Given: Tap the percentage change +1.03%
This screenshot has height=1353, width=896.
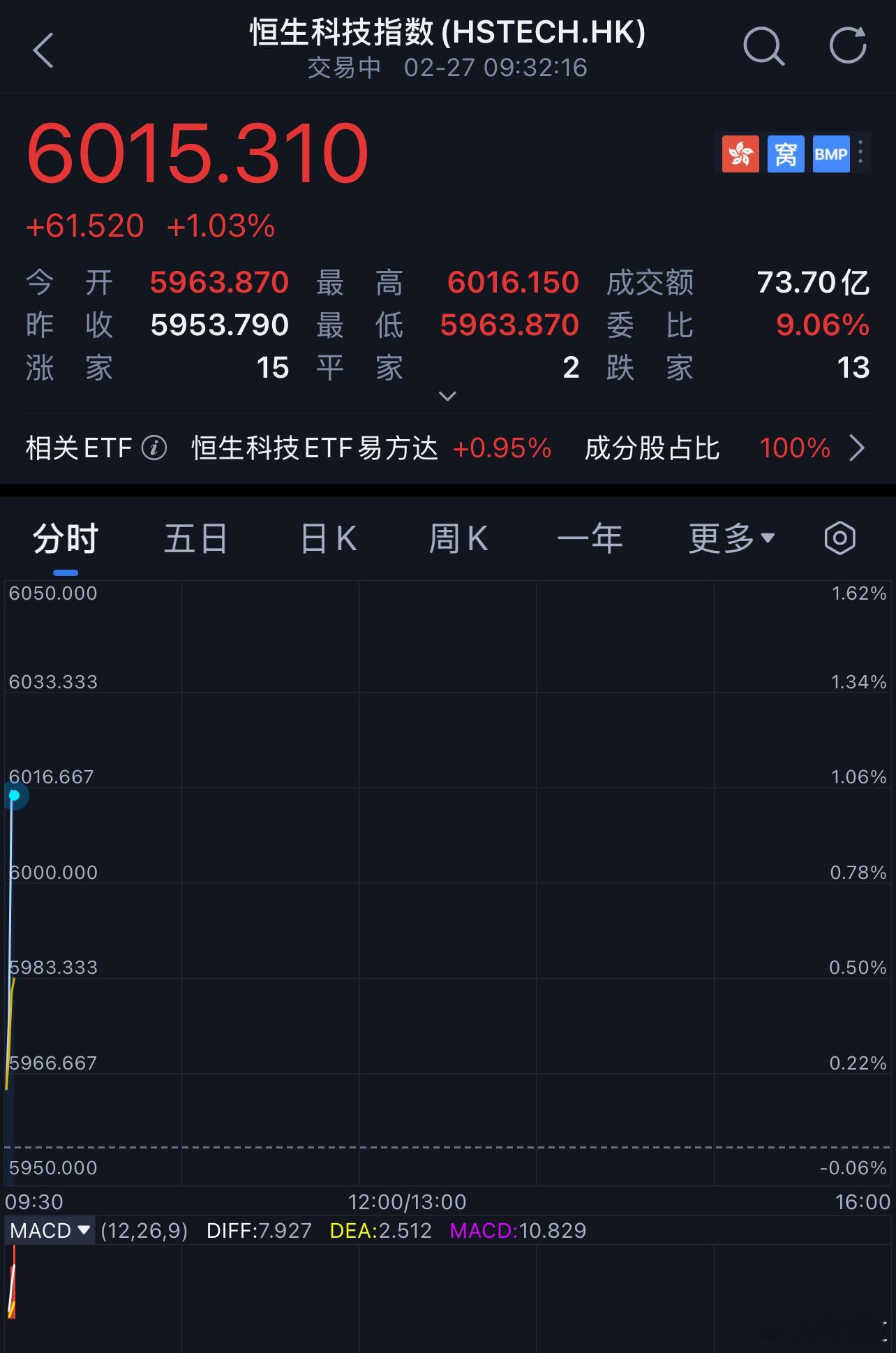Looking at the screenshot, I should (x=221, y=226).
